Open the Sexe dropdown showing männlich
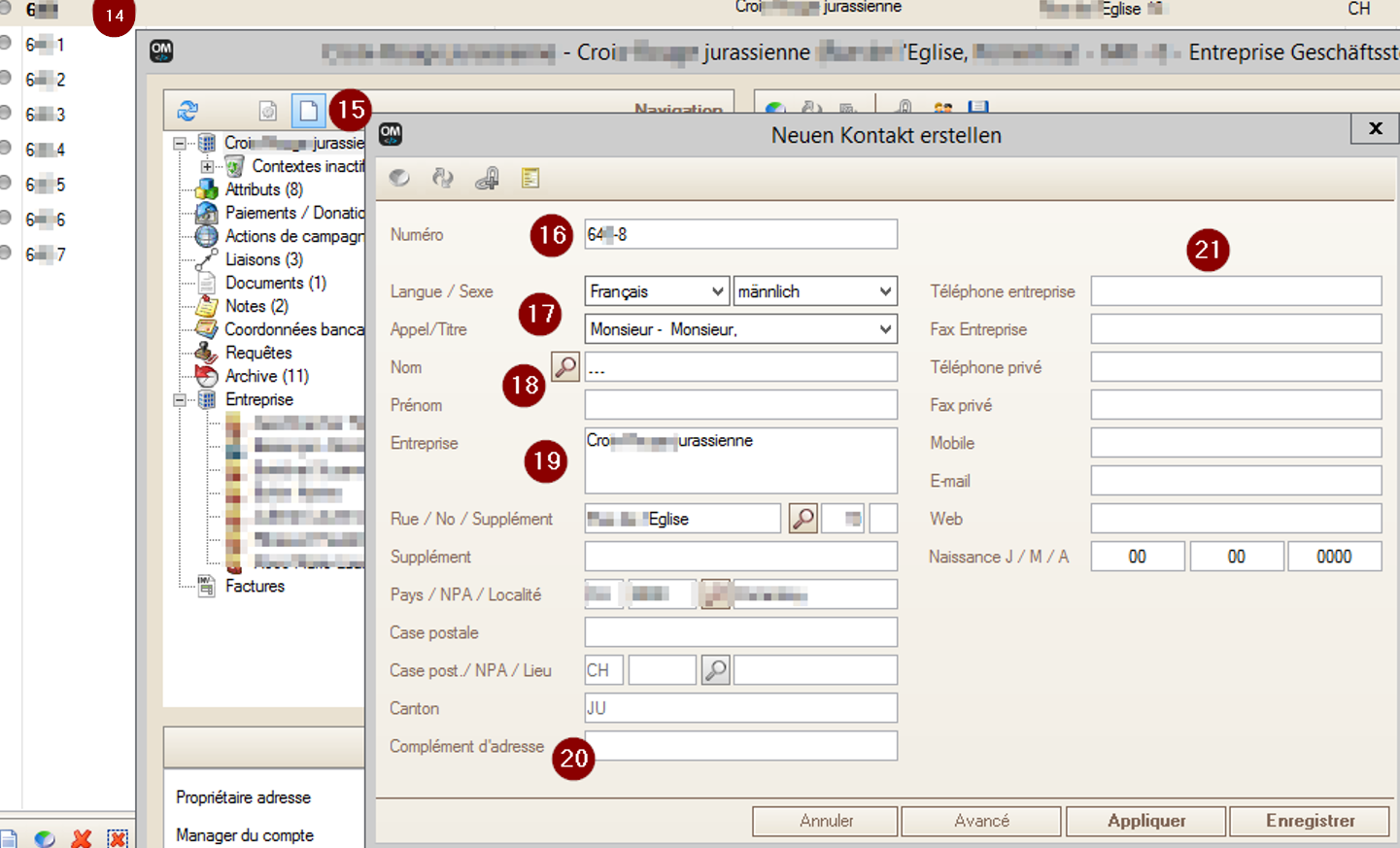Viewport: 1400px width, 848px height. (815, 291)
